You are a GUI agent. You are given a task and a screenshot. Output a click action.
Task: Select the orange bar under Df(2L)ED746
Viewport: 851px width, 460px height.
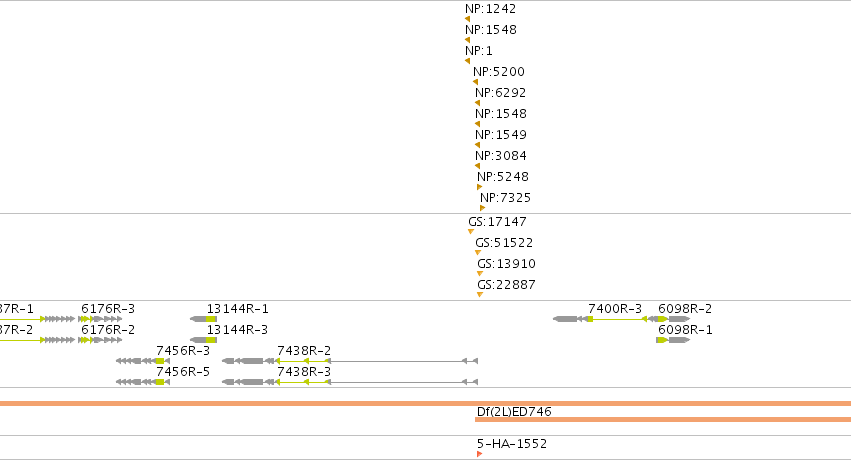coord(663,419)
